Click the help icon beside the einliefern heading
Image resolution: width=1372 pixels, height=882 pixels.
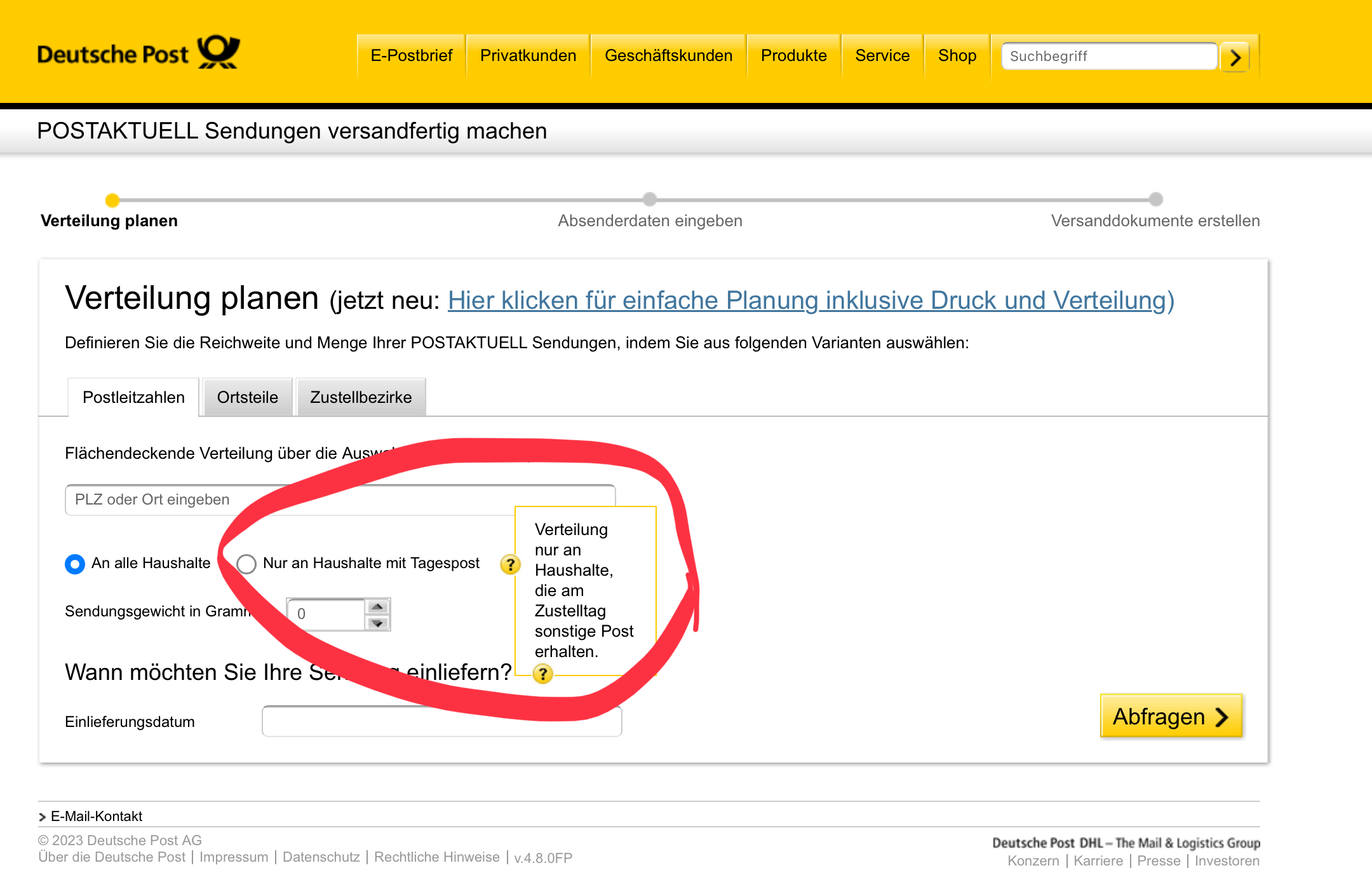[x=542, y=674]
